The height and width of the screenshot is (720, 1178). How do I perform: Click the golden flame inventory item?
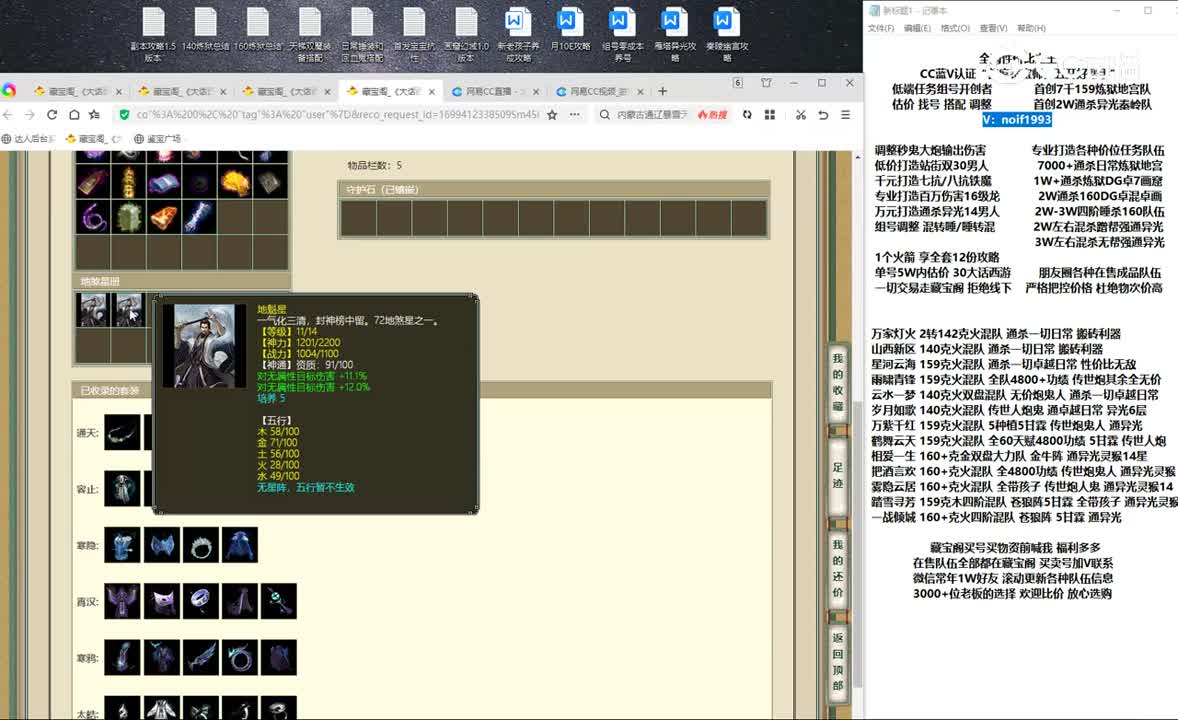point(235,182)
